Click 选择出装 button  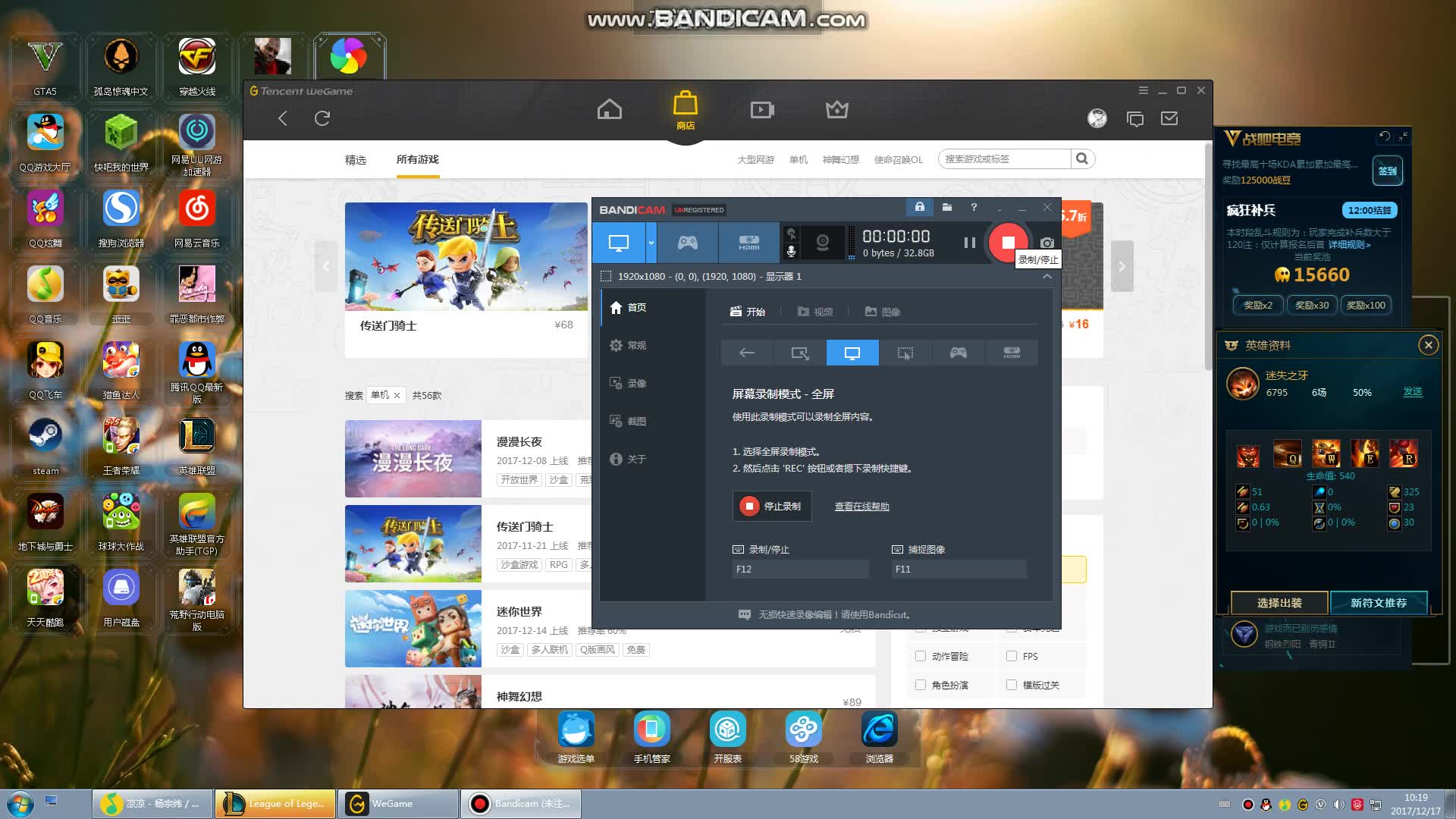[x=1279, y=603]
